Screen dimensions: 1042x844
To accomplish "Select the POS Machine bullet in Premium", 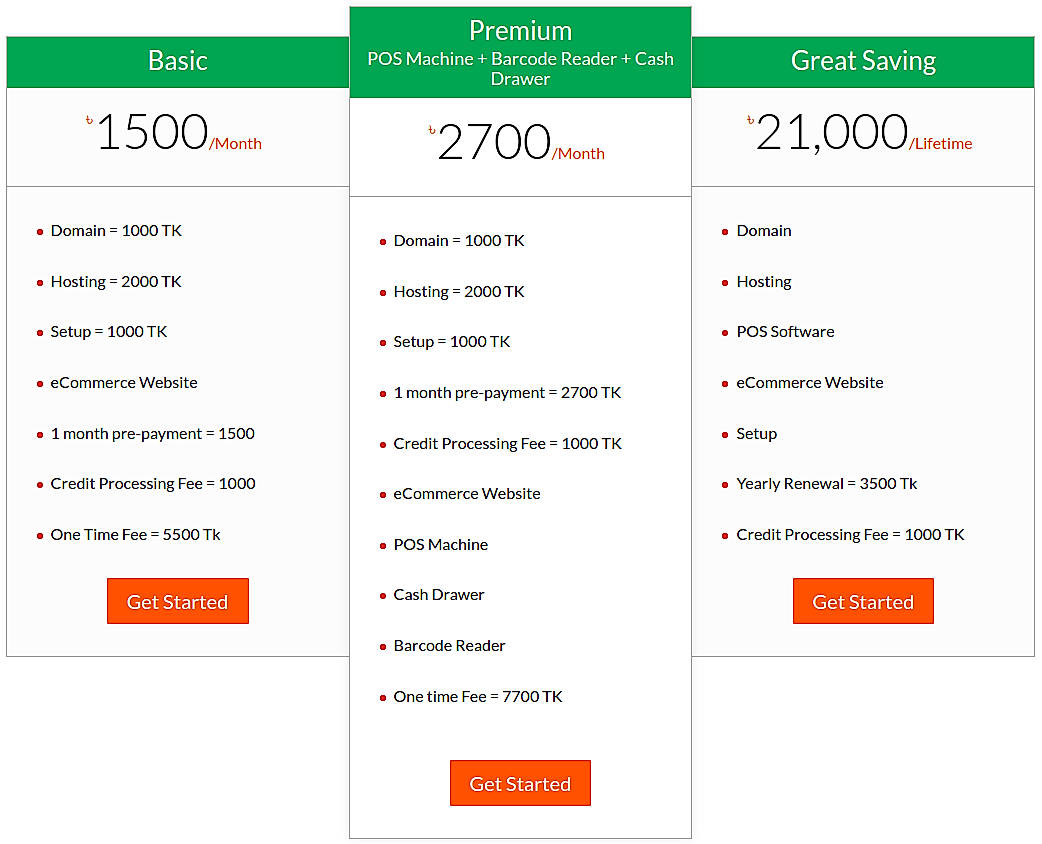I will pos(441,544).
